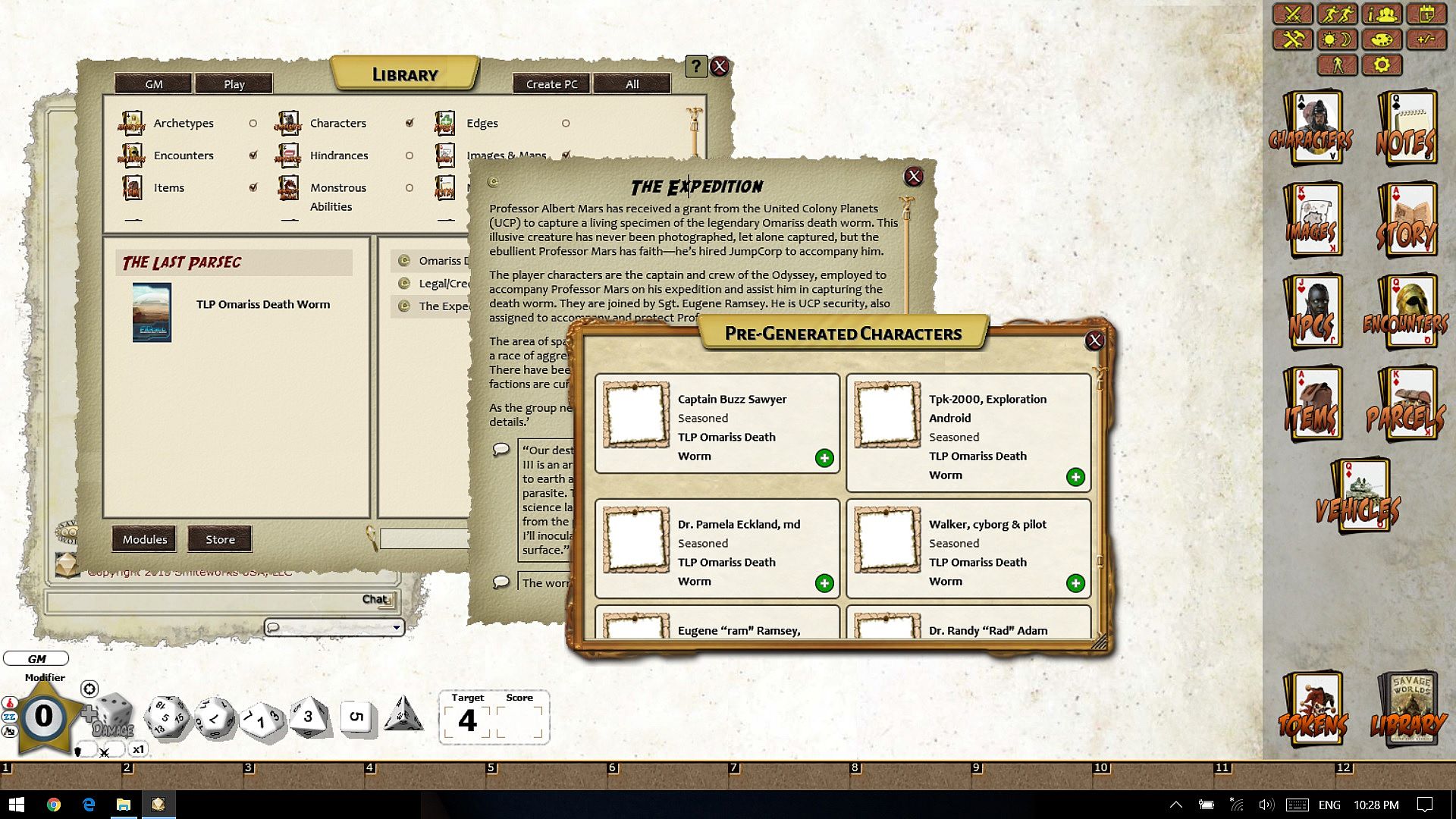Click the Library search input field

point(423,539)
